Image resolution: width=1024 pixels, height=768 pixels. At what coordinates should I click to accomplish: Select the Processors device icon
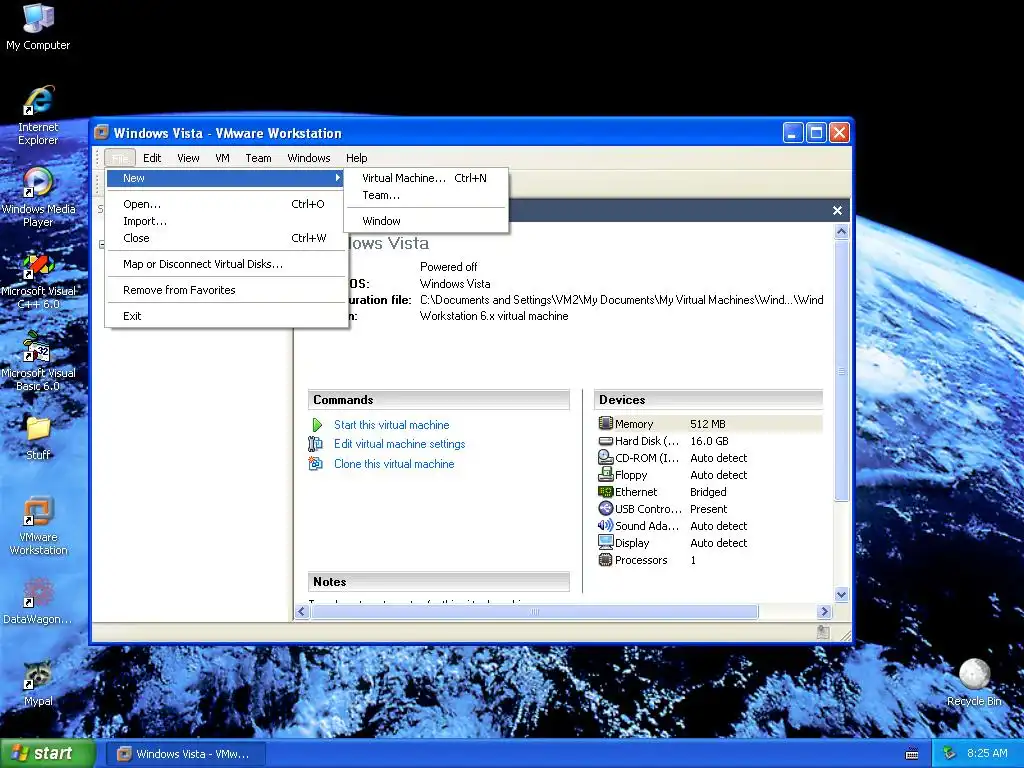tap(605, 560)
